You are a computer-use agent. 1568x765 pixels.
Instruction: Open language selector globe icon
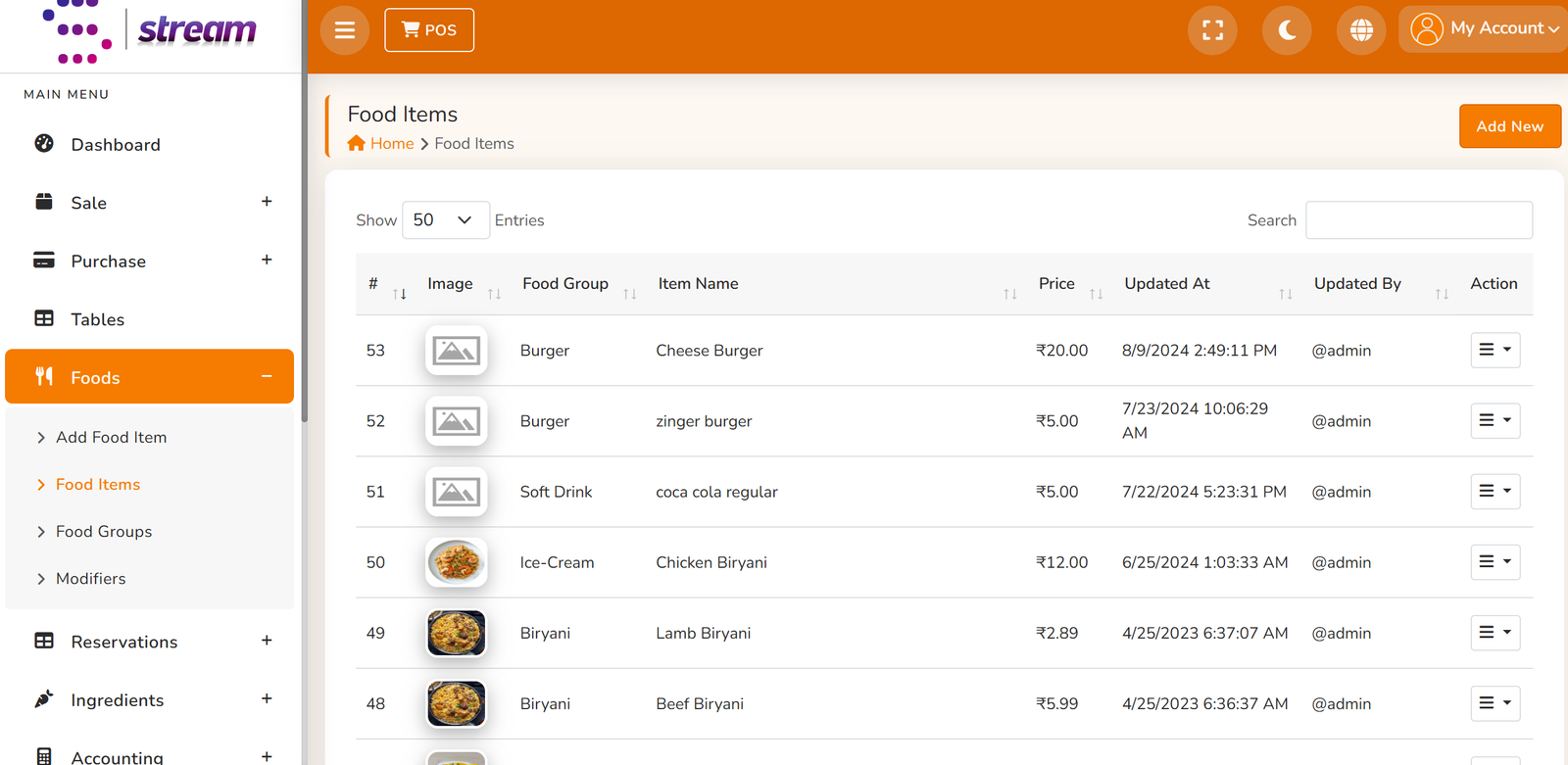[x=1361, y=30]
